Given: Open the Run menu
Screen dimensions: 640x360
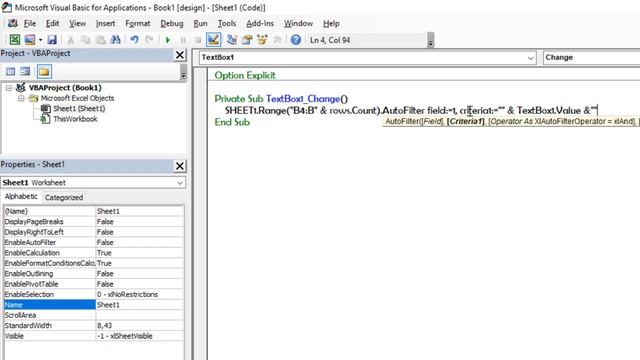Looking at the screenshot, I should (x=200, y=24).
